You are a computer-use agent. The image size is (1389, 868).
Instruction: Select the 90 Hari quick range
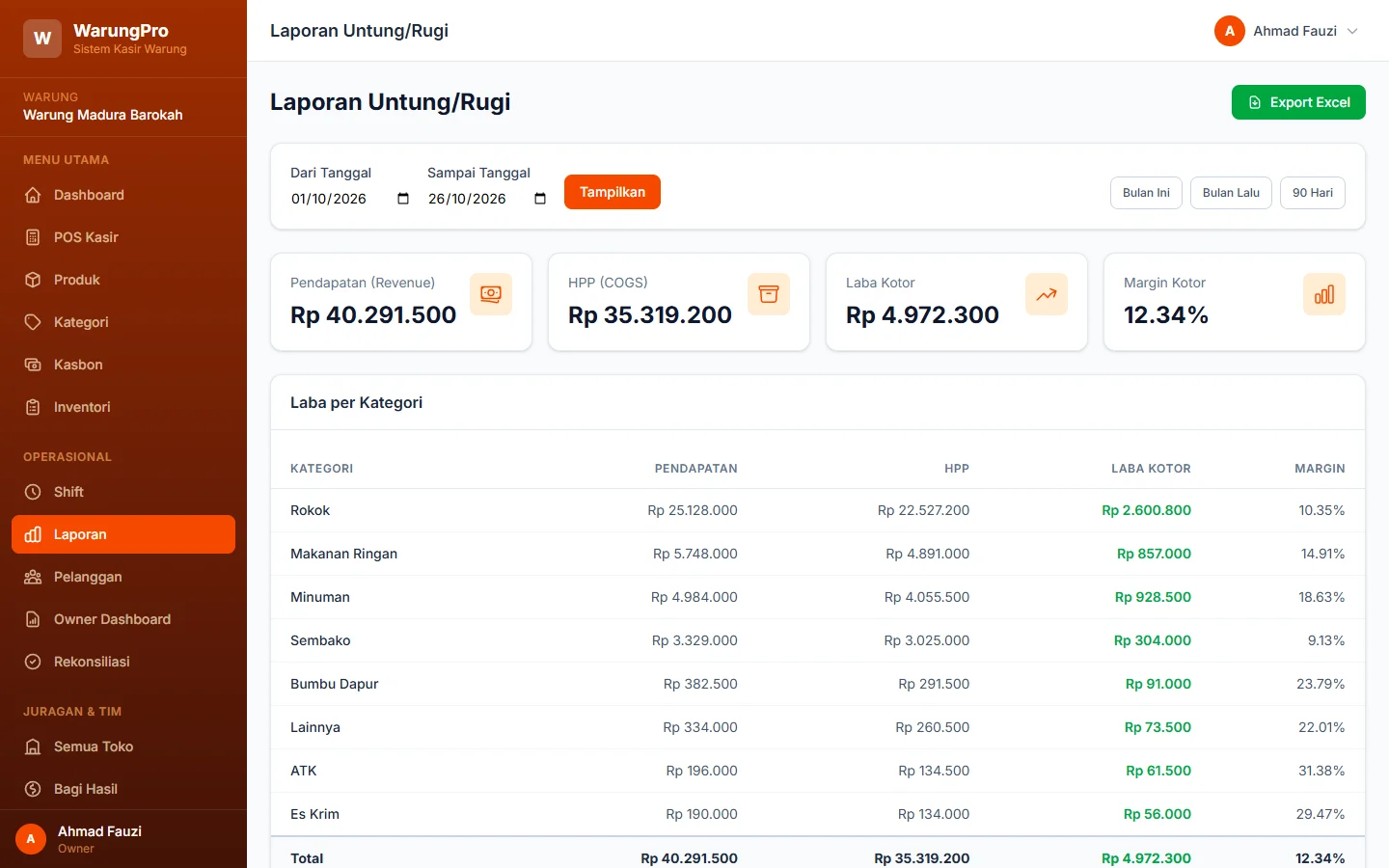[x=1313, y=193]
